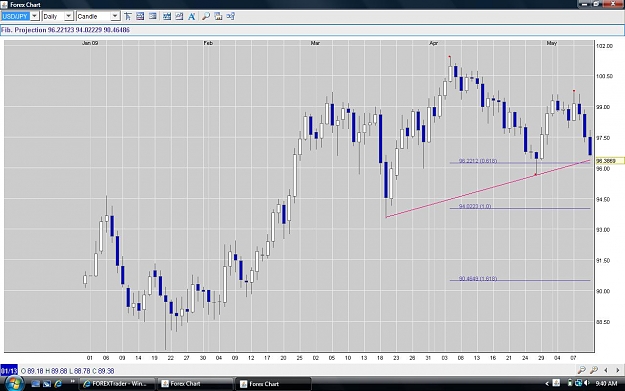Switch to the active Forex Chart taskbar button
The height and width of the screenshot is (391, 625).
[273, 384]
